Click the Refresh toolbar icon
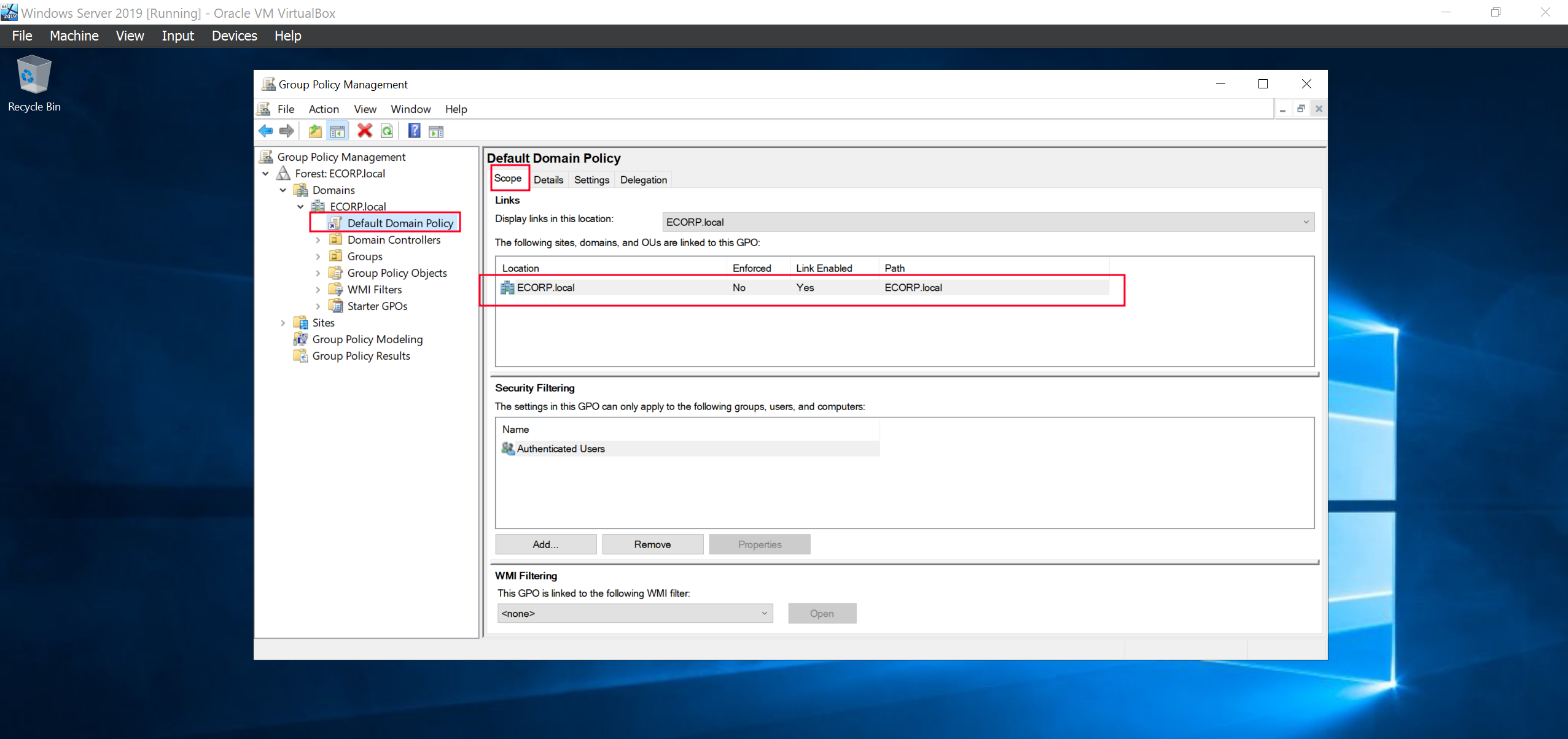This screenshot has height=739, width=1568. [x=387, y=131]
